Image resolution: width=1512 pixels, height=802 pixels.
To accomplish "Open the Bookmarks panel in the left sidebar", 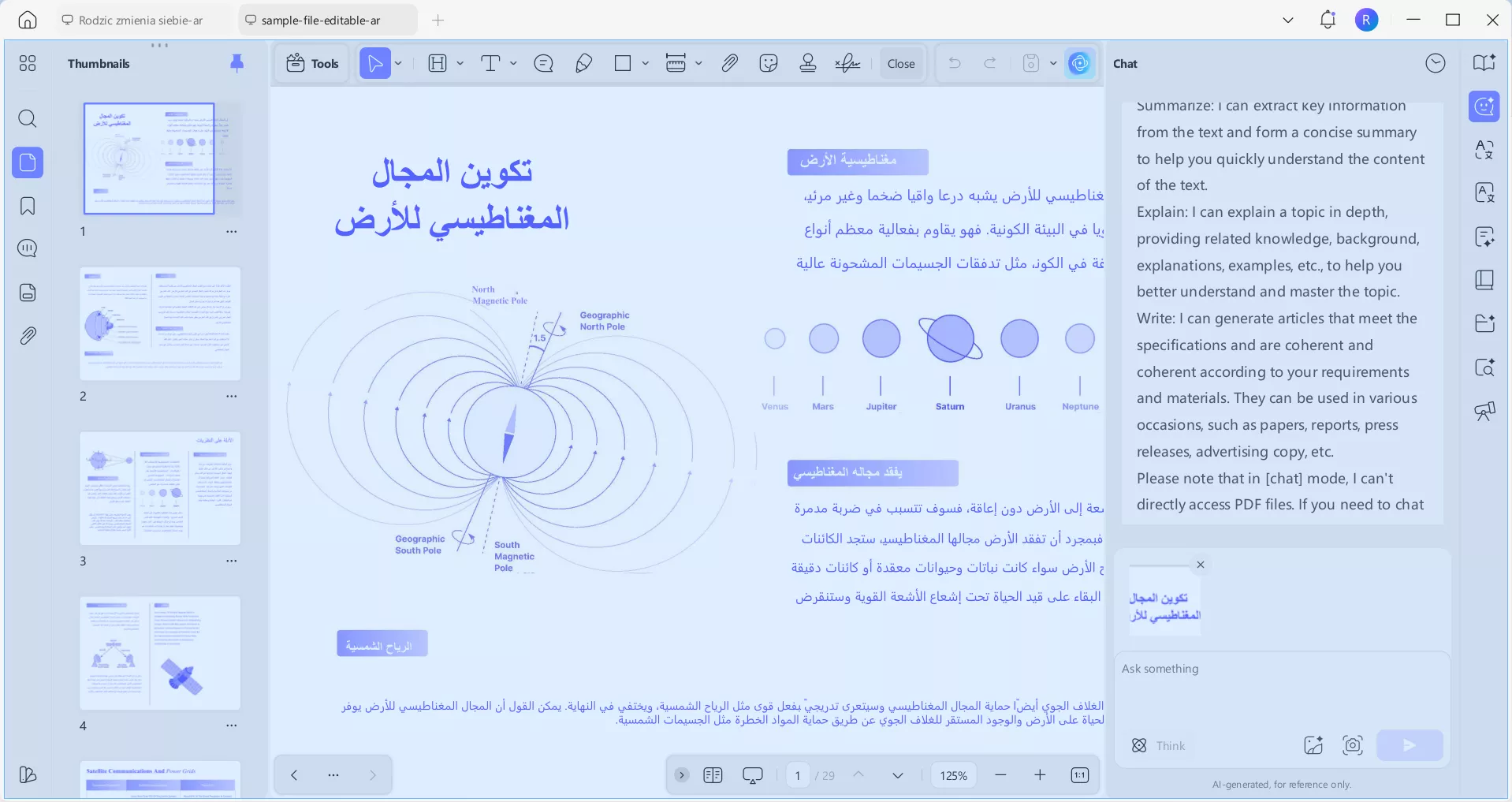I will [x=28, y=207].
